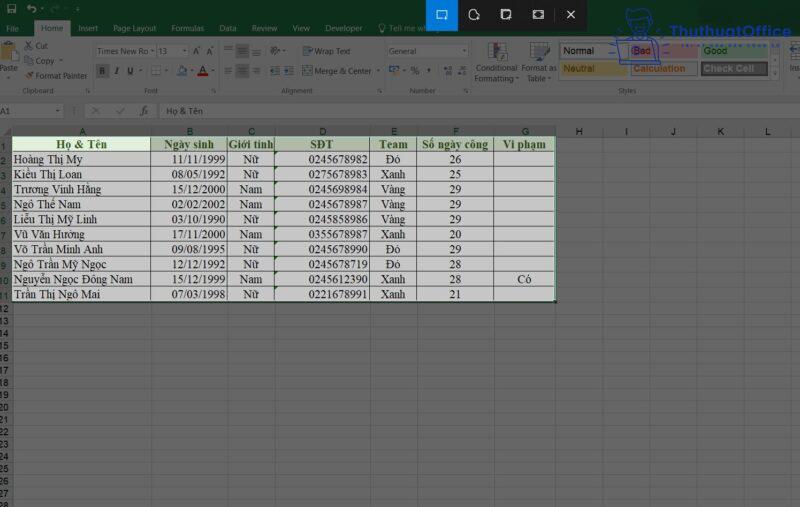
Task: Apply the Neutral cell style
Action: point(594,68)
